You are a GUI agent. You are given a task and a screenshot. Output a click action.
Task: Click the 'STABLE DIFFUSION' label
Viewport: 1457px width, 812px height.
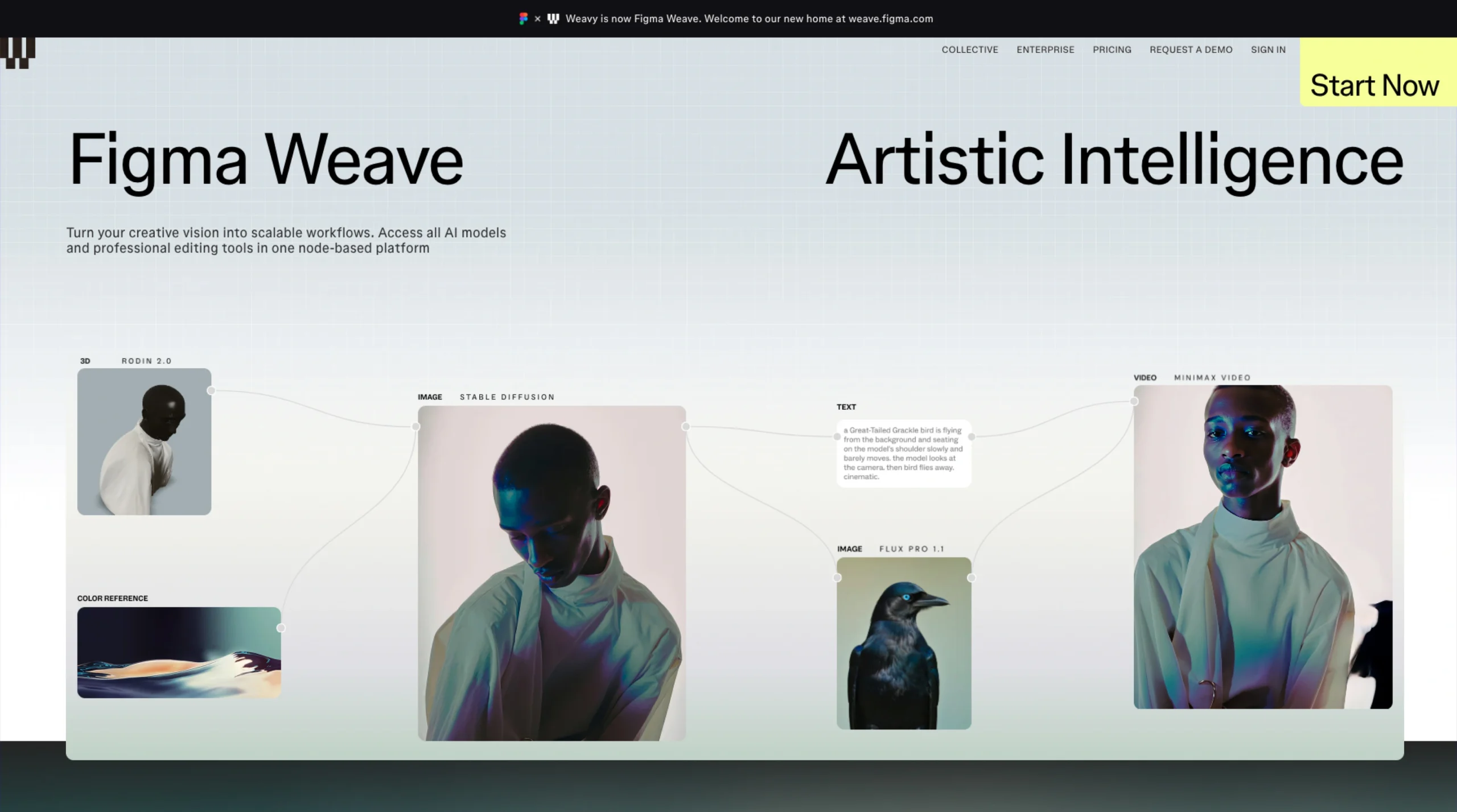(507, 397)
